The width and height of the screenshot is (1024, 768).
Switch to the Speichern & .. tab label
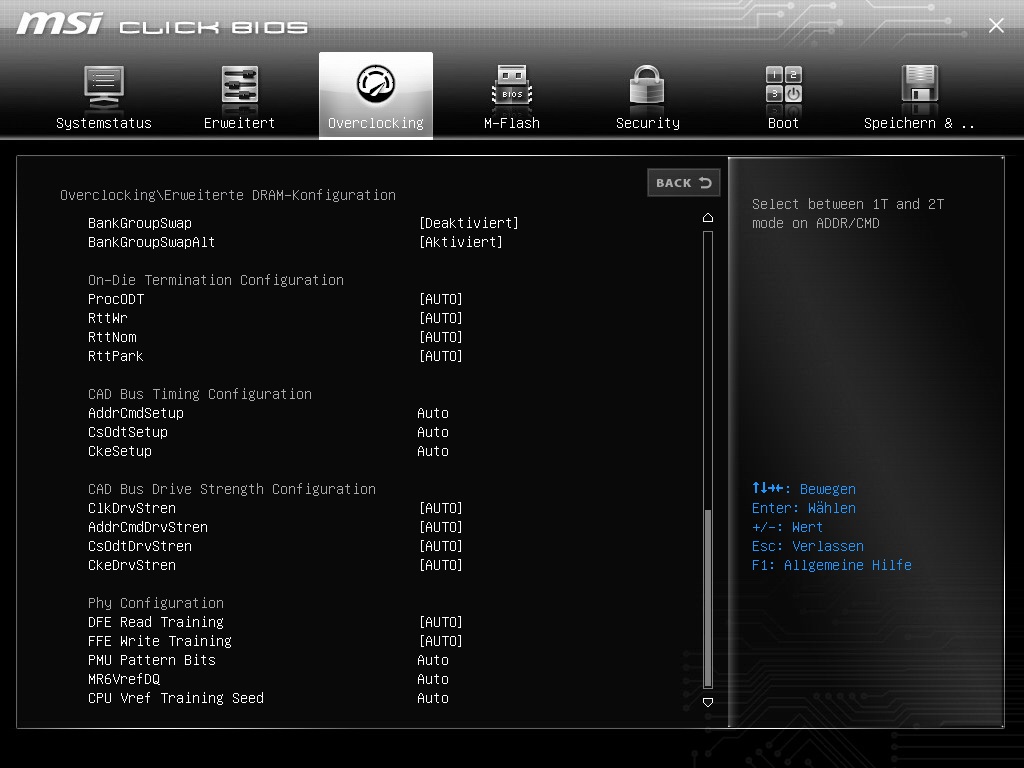coord(919,123)
